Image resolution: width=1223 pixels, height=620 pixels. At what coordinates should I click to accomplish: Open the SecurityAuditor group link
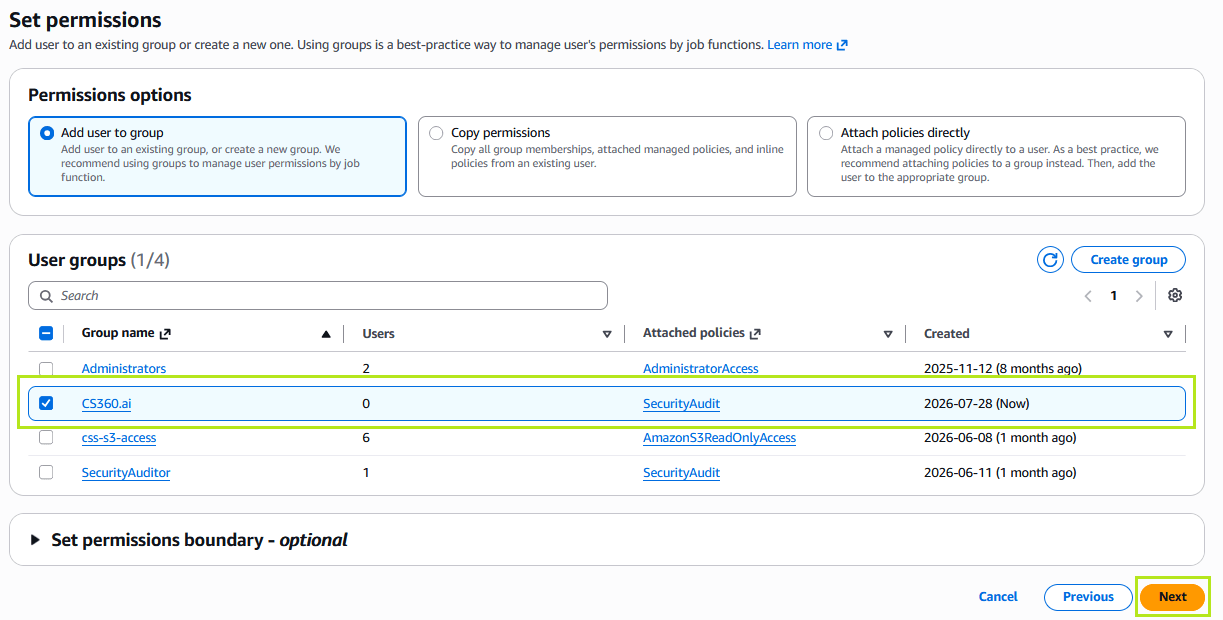(126, 473)
